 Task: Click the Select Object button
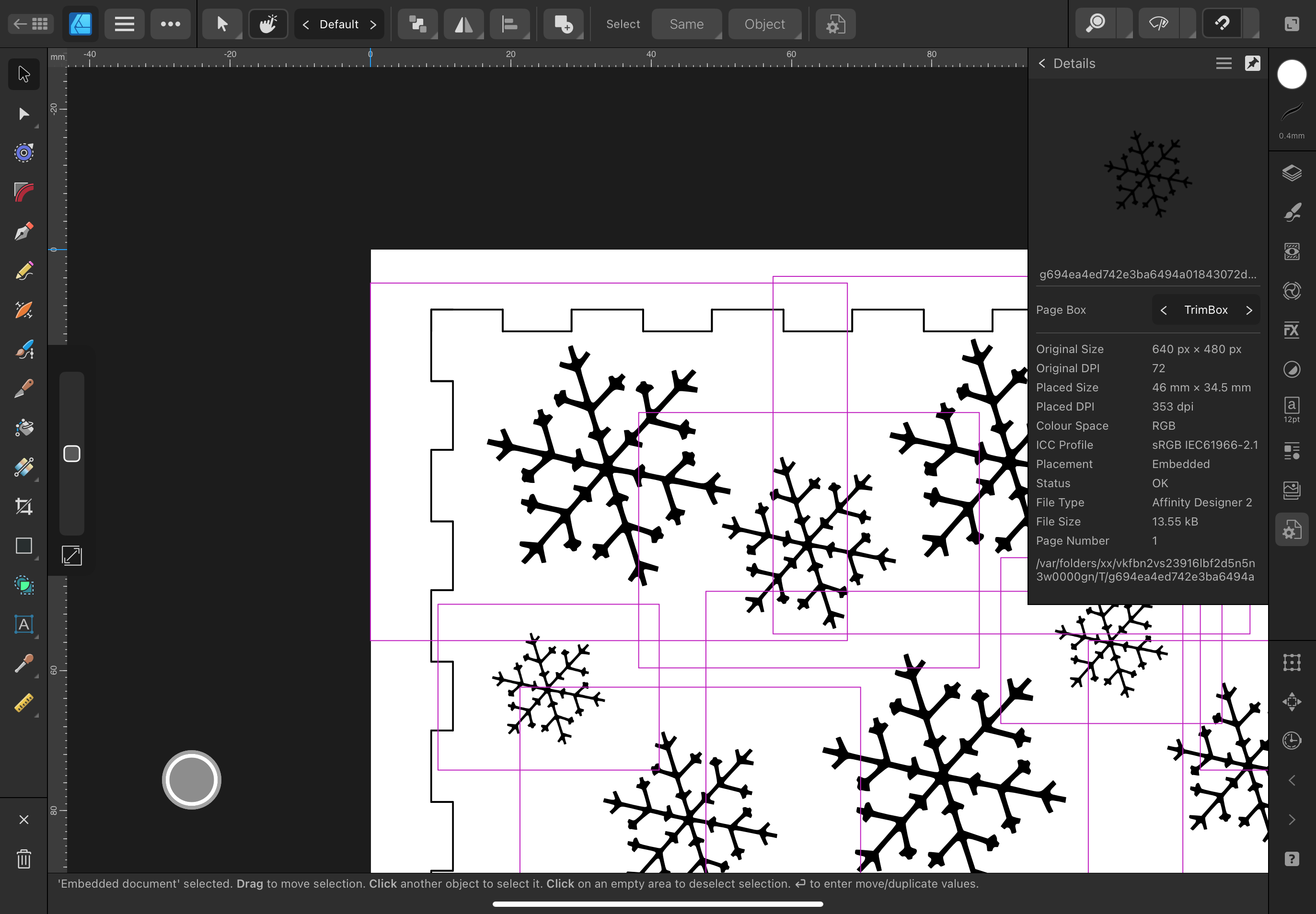pos(764,24)
